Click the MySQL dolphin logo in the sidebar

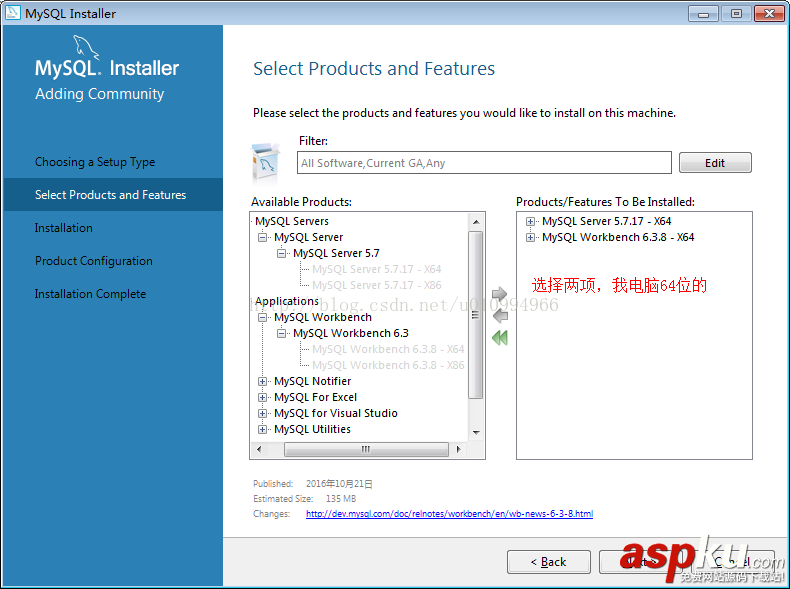[x=86, y=47]
